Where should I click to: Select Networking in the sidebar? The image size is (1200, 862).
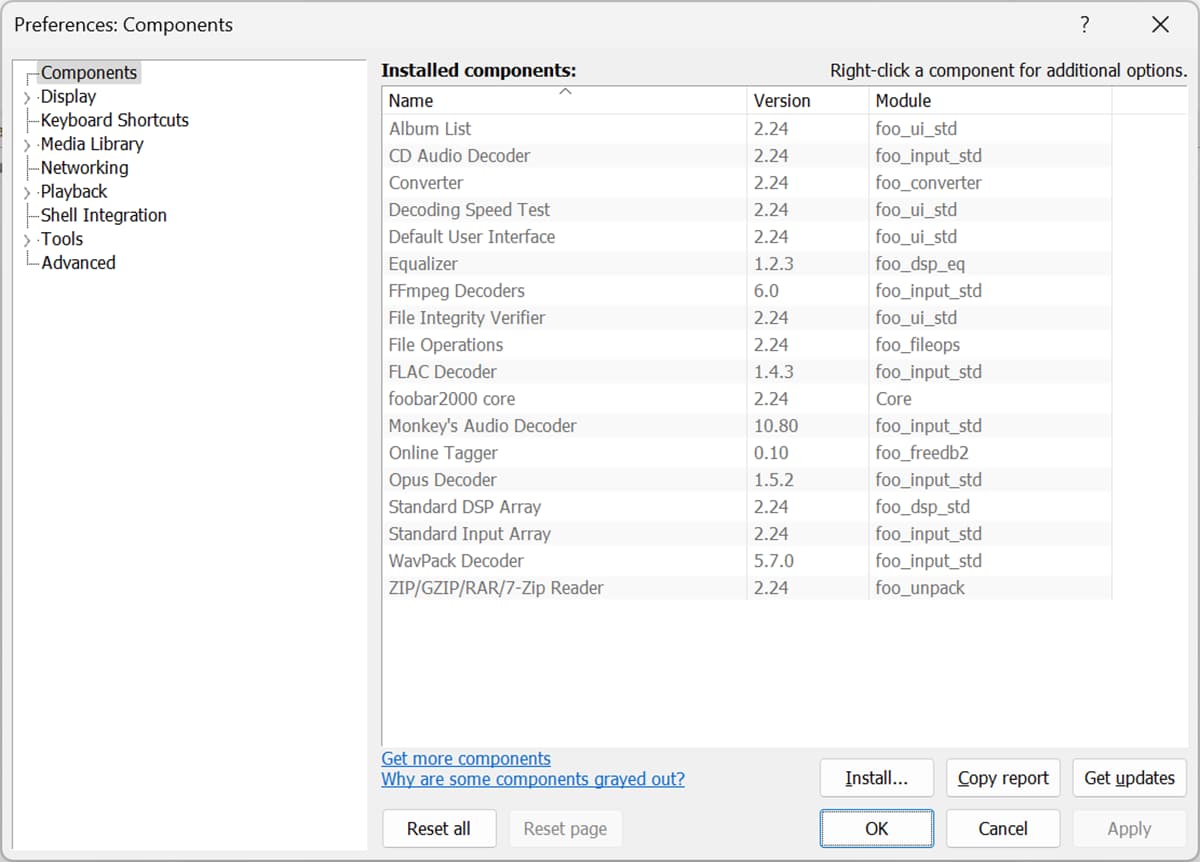pyautogui.click(x=84, y=168)
